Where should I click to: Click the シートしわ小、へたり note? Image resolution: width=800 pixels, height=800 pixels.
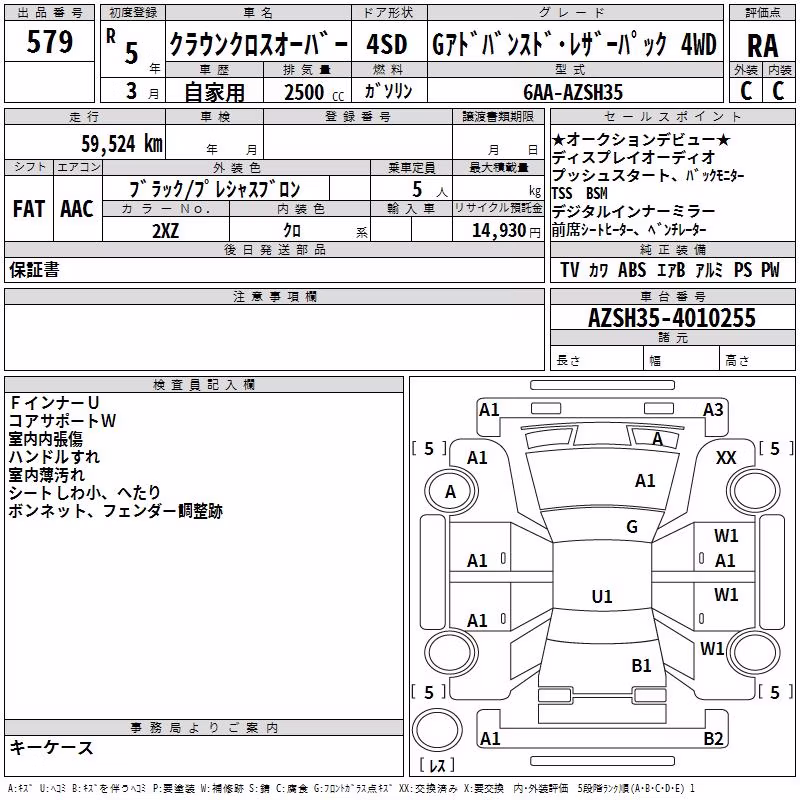click(x=85, y=492)
